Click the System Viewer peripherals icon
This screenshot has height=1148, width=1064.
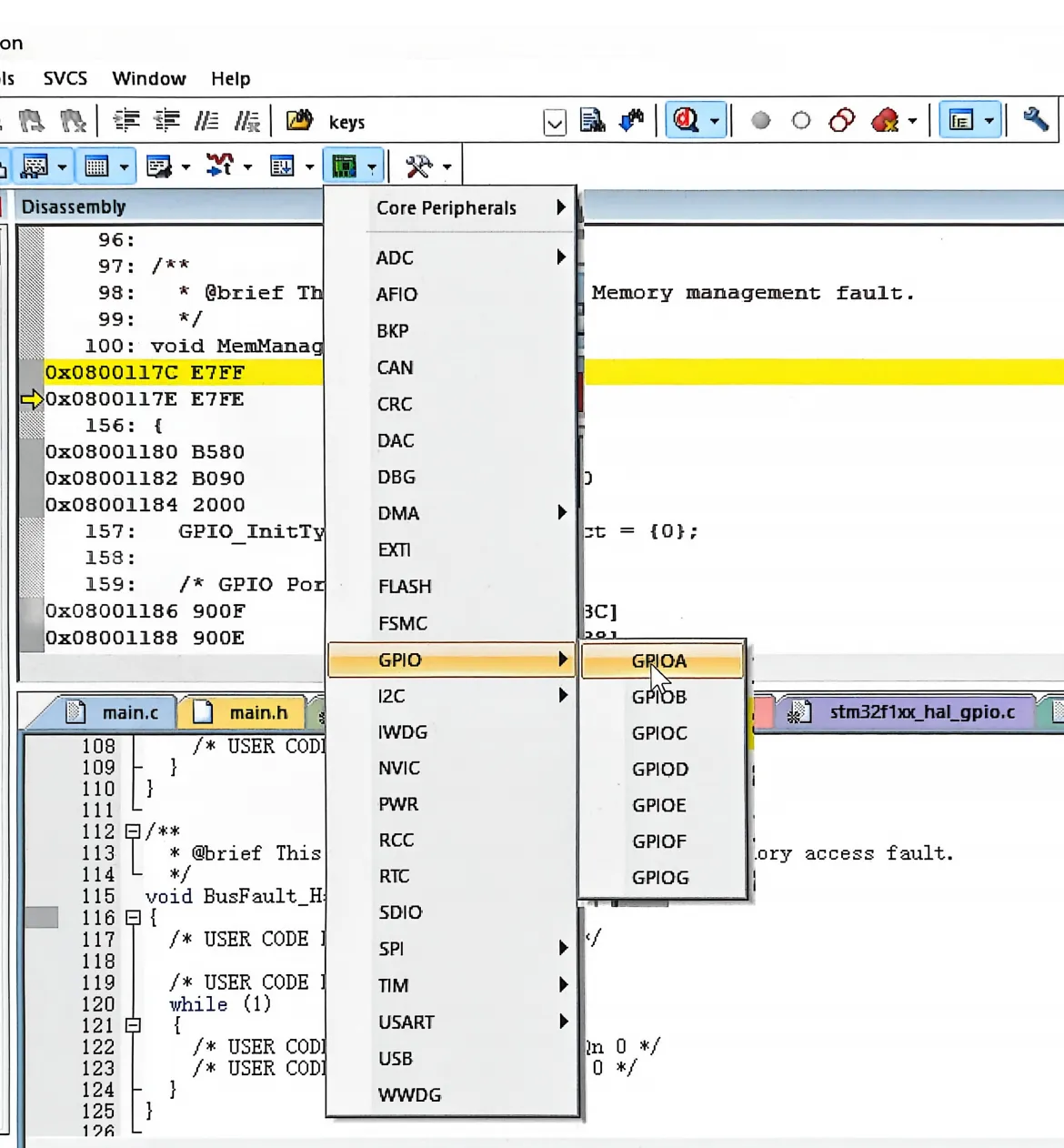point(344,166)
